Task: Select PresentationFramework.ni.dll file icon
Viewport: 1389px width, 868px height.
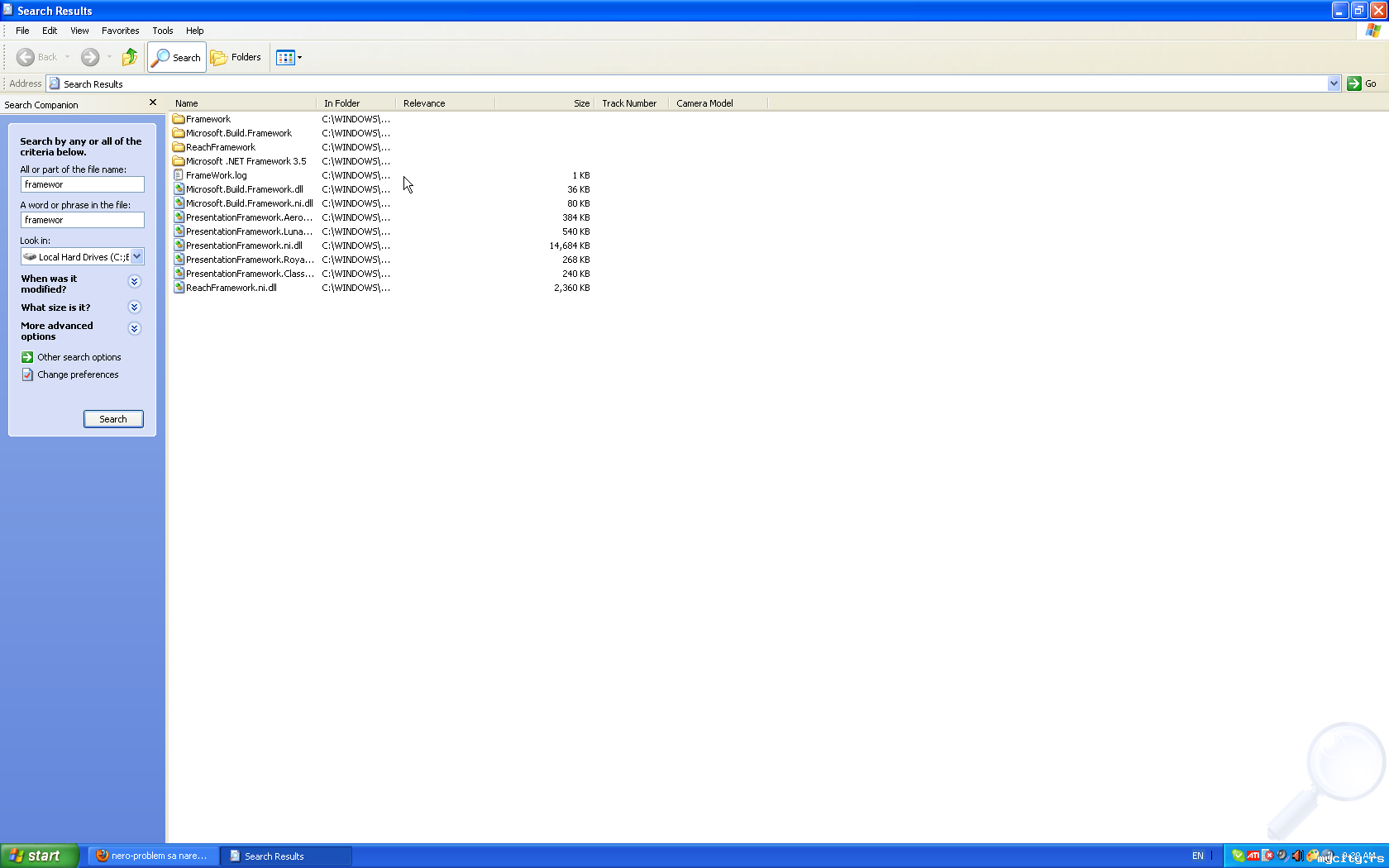Action: tap(179, 246)
